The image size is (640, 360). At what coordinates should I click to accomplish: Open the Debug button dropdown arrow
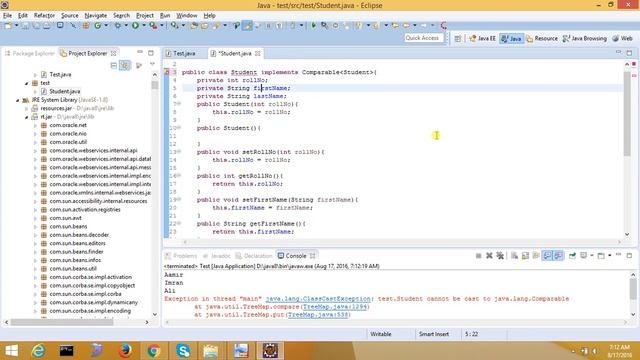tap(126, 25)
